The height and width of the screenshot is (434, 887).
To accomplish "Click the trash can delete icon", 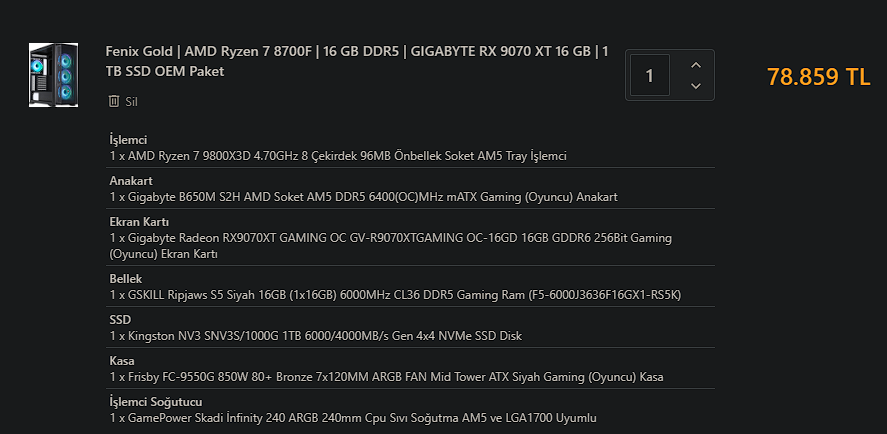I will (x=114, y=101).
